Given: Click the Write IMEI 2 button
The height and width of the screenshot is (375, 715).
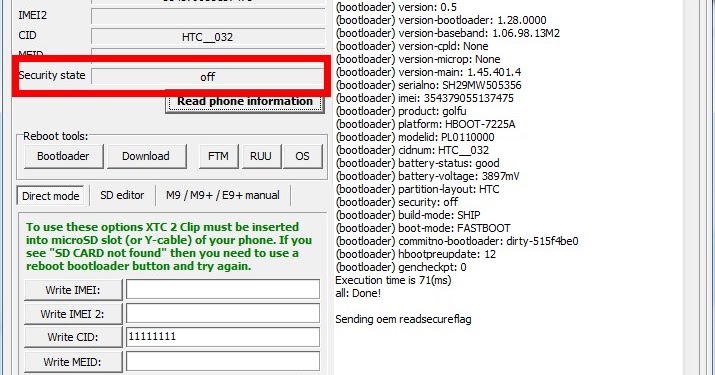Looking at the screenshot, I should tap(73, 314).
